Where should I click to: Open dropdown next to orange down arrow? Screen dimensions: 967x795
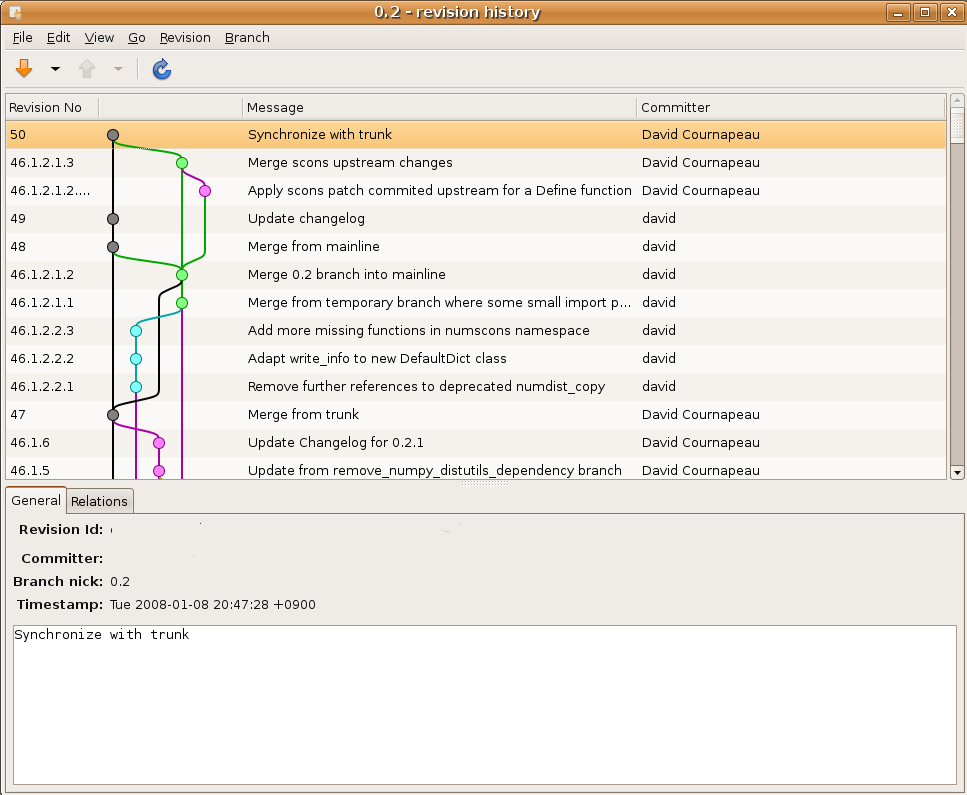pos(55,69)
